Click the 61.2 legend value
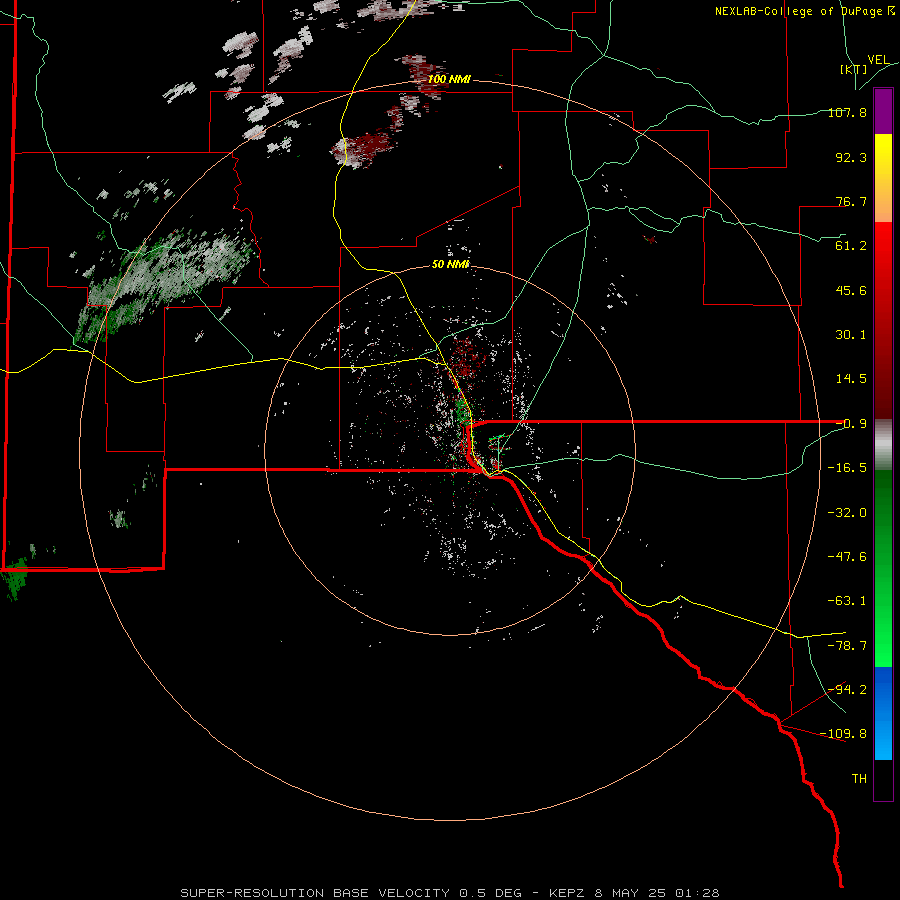The height and width of the screenshot is (900, 900). (x=851, y=246)
